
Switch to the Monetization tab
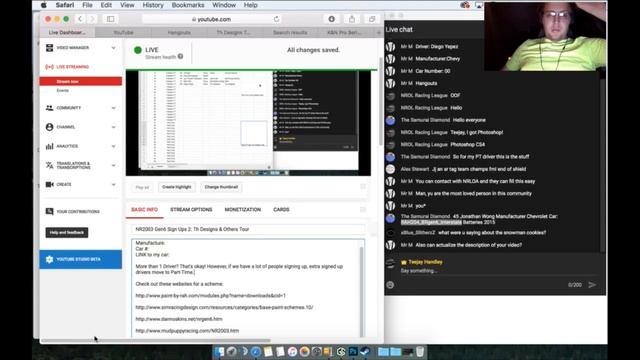coord(242,209)
